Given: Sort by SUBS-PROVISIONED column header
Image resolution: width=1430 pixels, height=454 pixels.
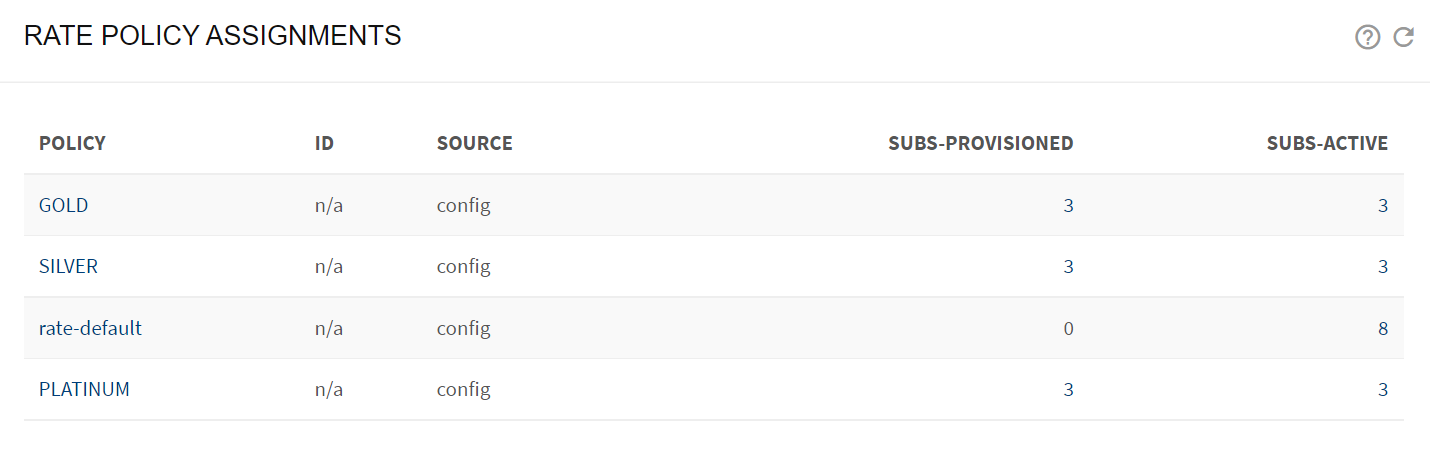Looking at the screenshot, I should point(981,143).
